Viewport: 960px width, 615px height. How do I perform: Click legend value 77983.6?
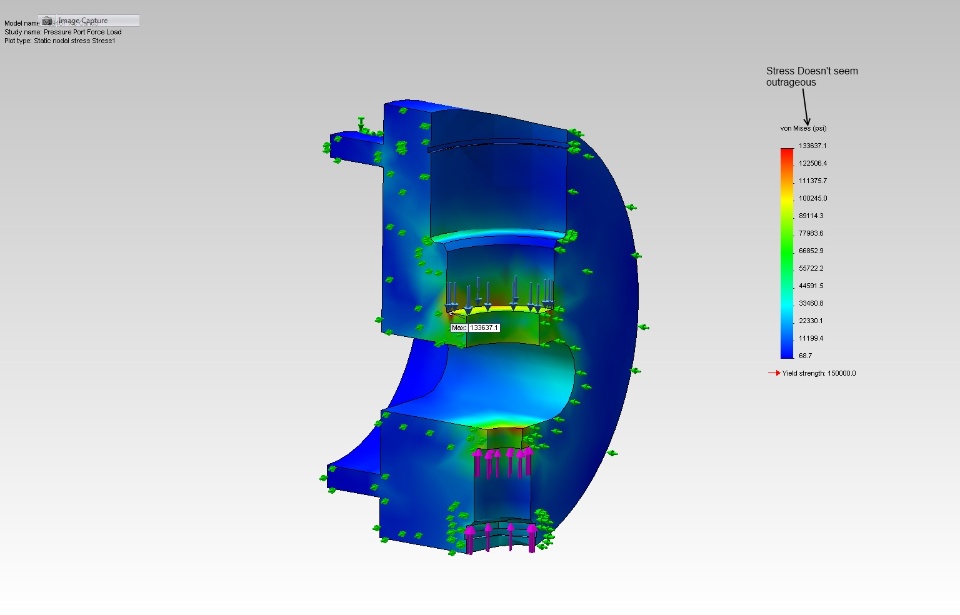[x=811, y=233]
